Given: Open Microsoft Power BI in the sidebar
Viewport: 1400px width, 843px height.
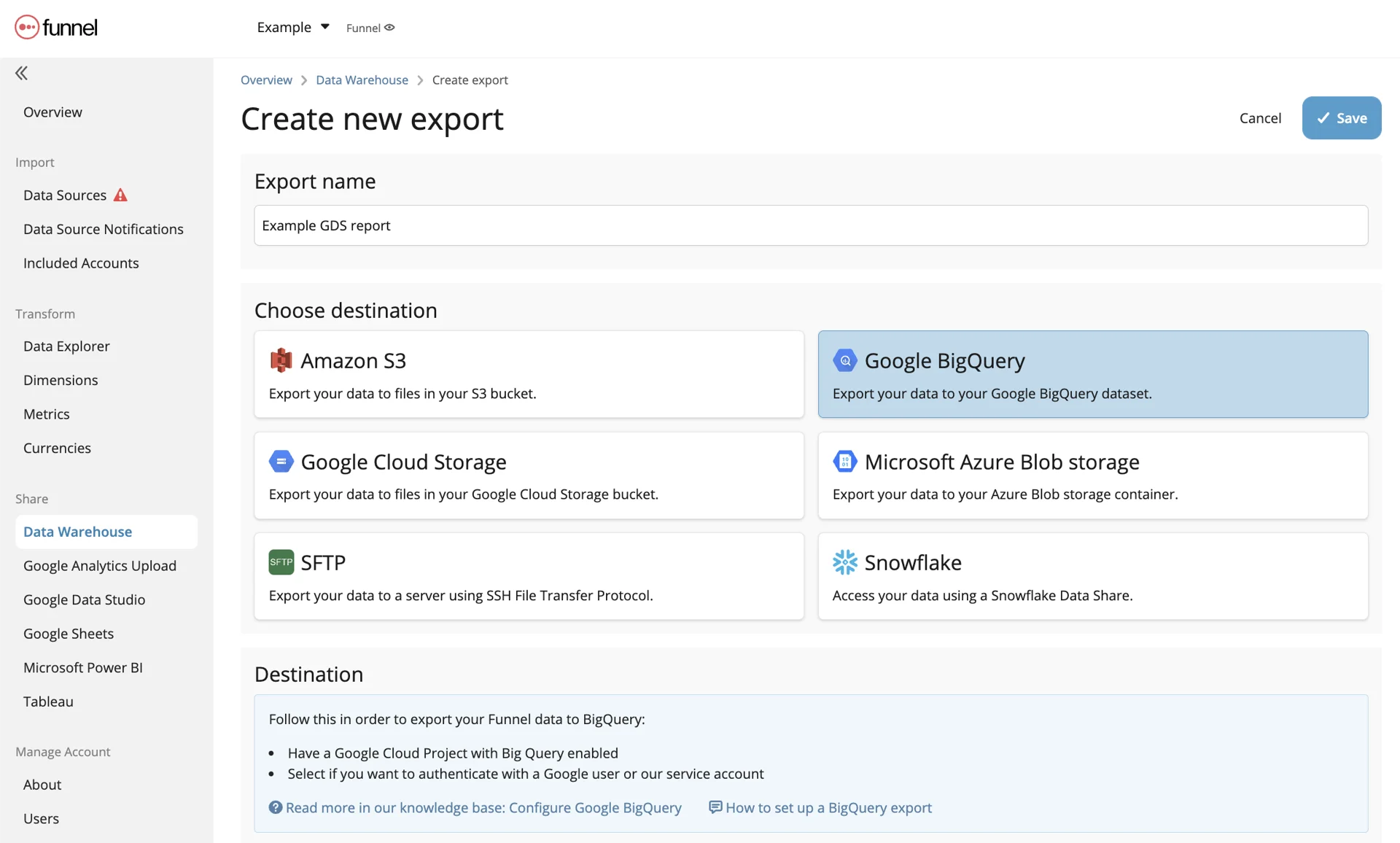Looking at the screenshot, I should (x=83, y=667).
